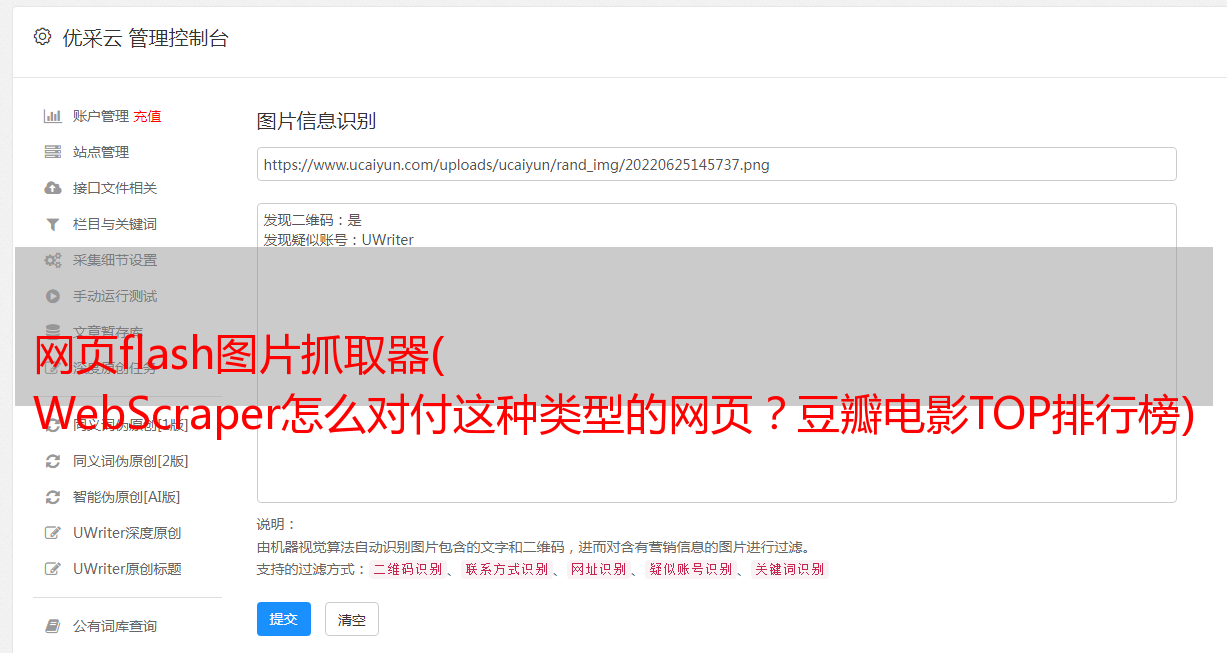Screen dimensions: 1227x653
Task: Open 账户管理 via its bar chart icon
Action: click(53, 116)
